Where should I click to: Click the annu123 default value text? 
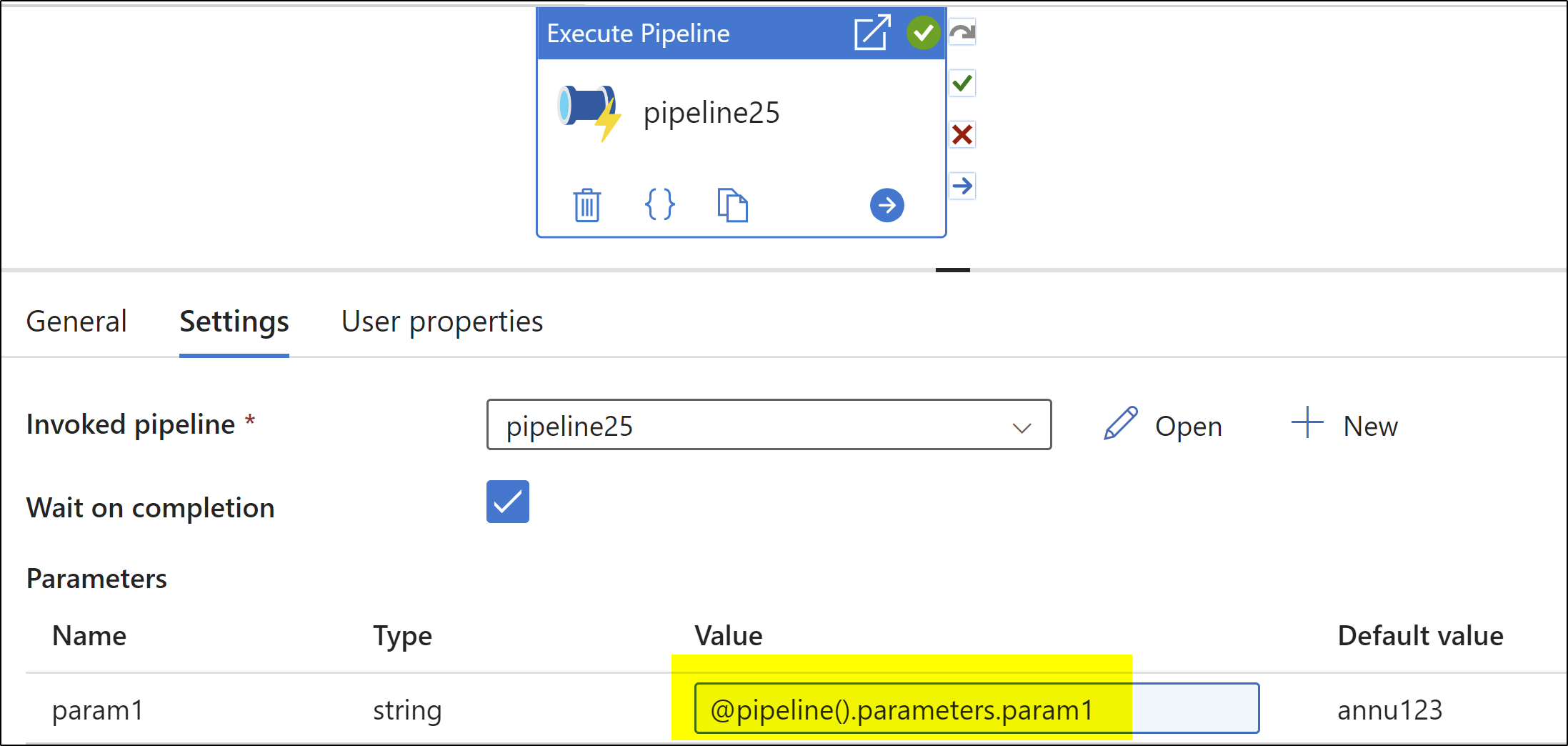click(x=1389, y=709)
